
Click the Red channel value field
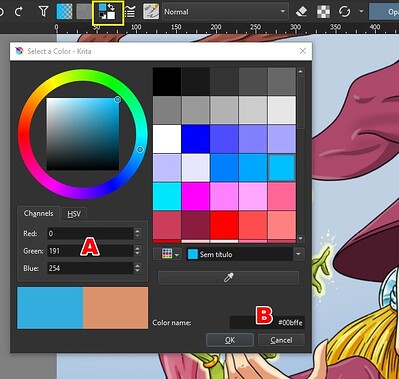coord(91,233)
